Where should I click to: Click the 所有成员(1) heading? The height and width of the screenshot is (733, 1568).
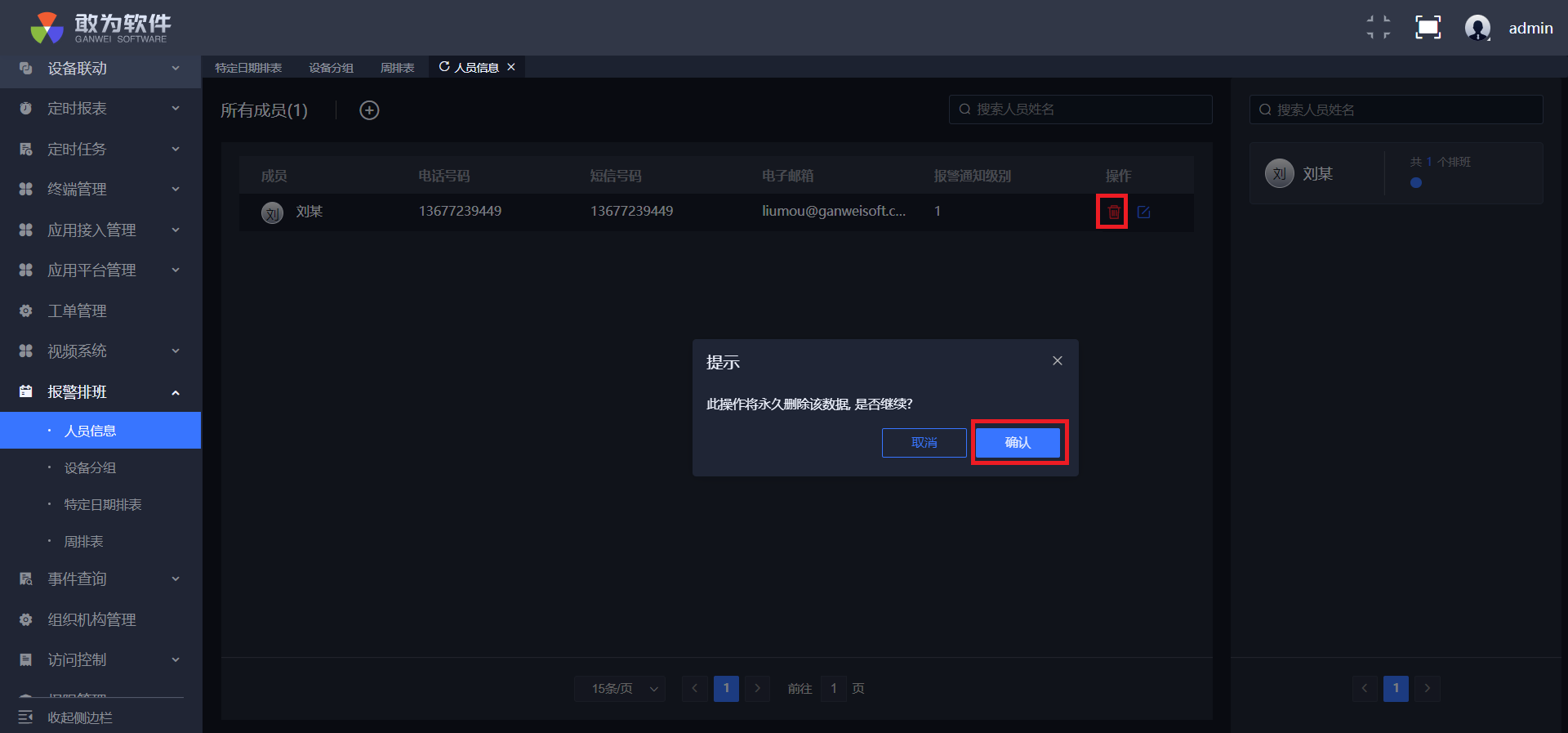pos(264,110)
